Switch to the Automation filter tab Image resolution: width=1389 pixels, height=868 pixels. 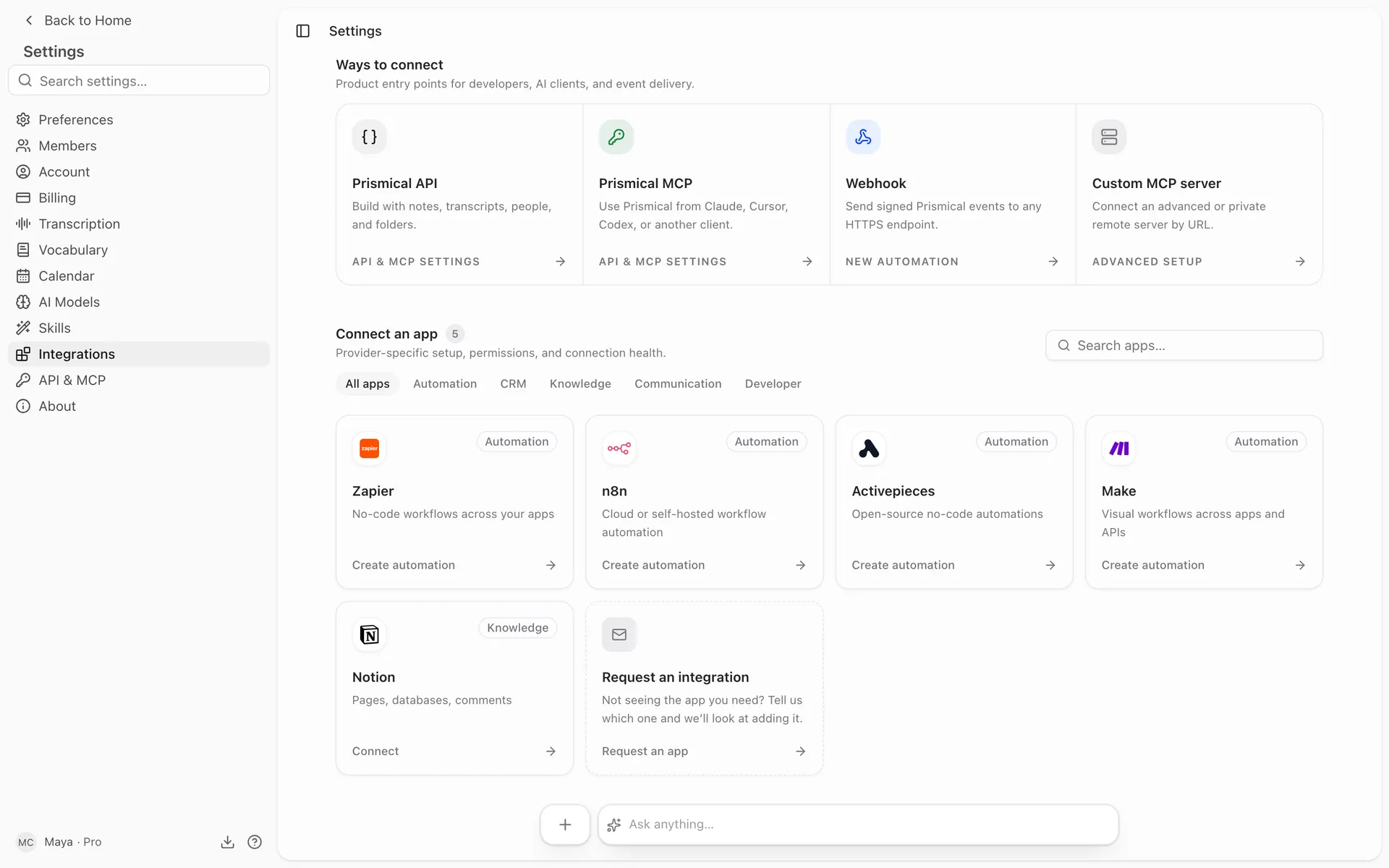tap(445, 384)
